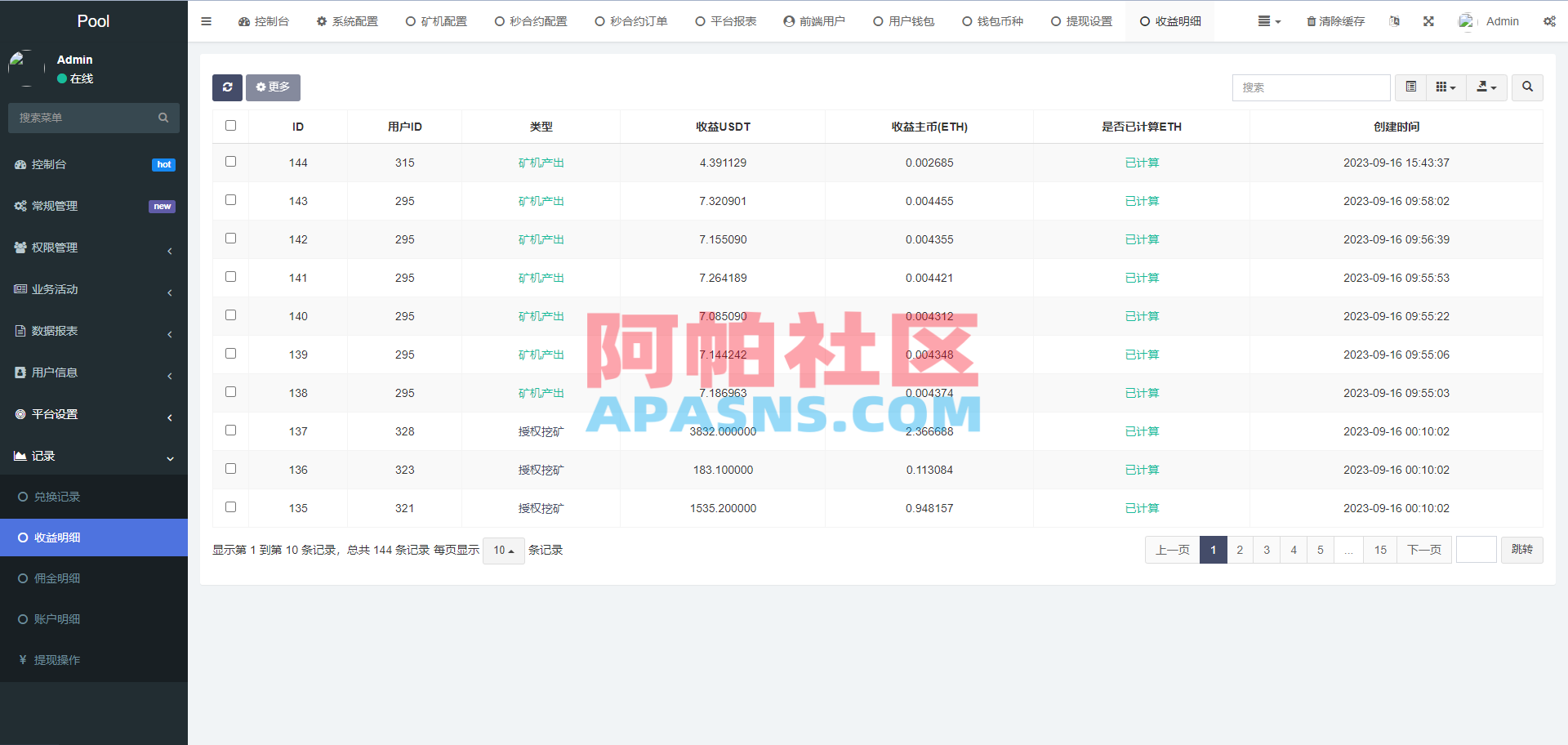Image resolution: width=1568 pixels, height=745 pixels.
Task: Open the 清除缓存 (clear cache) function
Action: pyautogui.click(x=1336, y=21)
